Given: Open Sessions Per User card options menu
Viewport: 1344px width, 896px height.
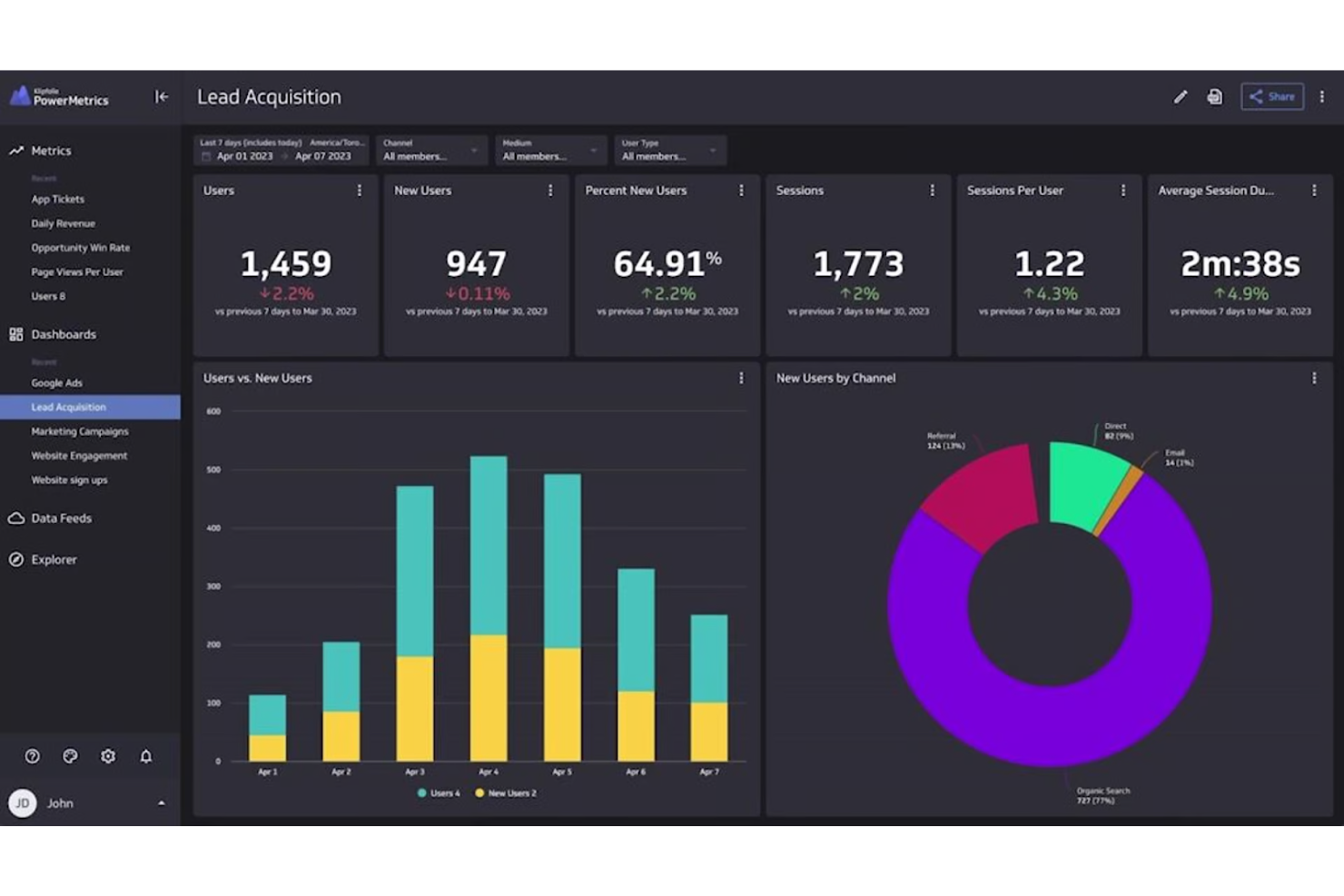Looking at the screenshot, I should [1123, 191].
